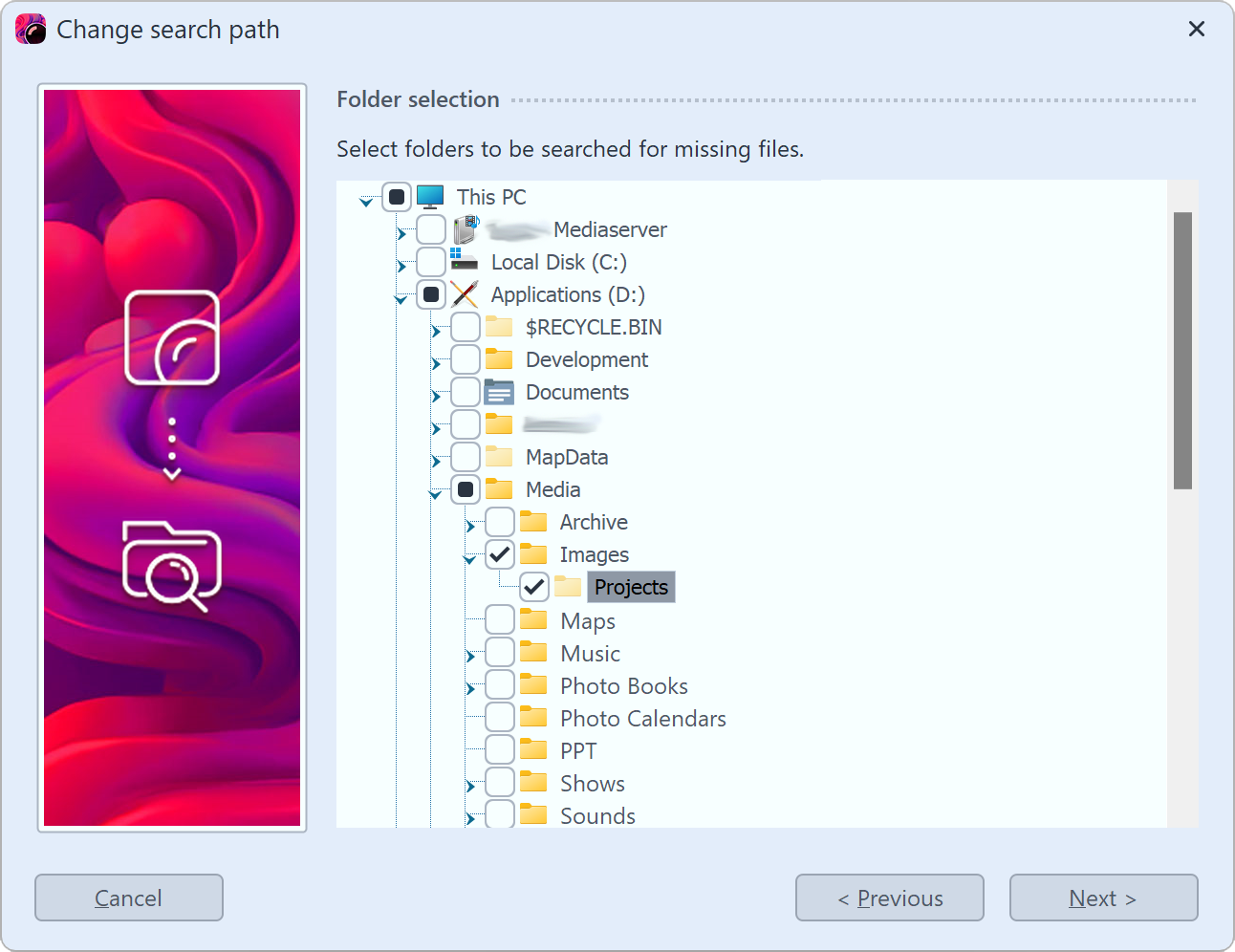Click the Next button
Image resolution: width=1235 pixels, height=952 pixels.
(1103, 898)
